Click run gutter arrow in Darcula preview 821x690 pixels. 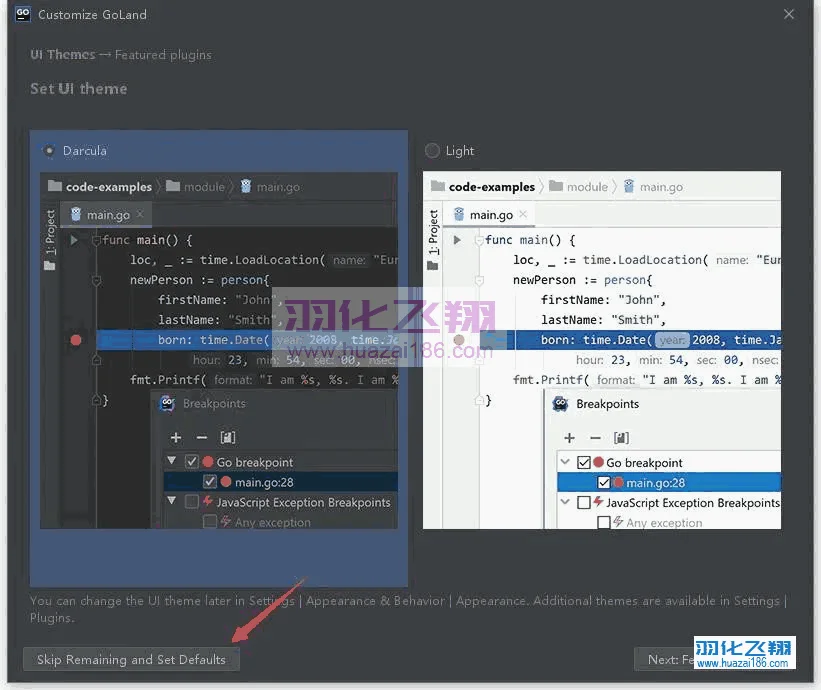pos(74,240)
